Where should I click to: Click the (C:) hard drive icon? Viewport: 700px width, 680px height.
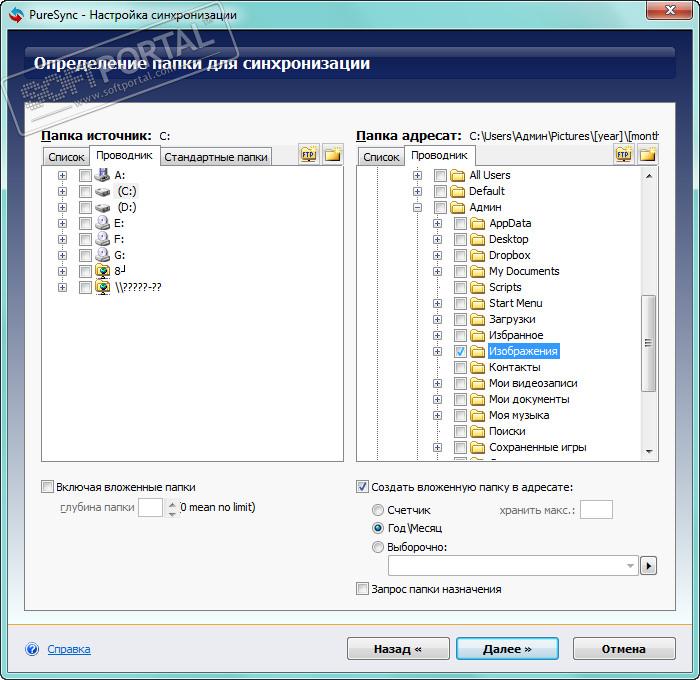(x=102, y=192)
